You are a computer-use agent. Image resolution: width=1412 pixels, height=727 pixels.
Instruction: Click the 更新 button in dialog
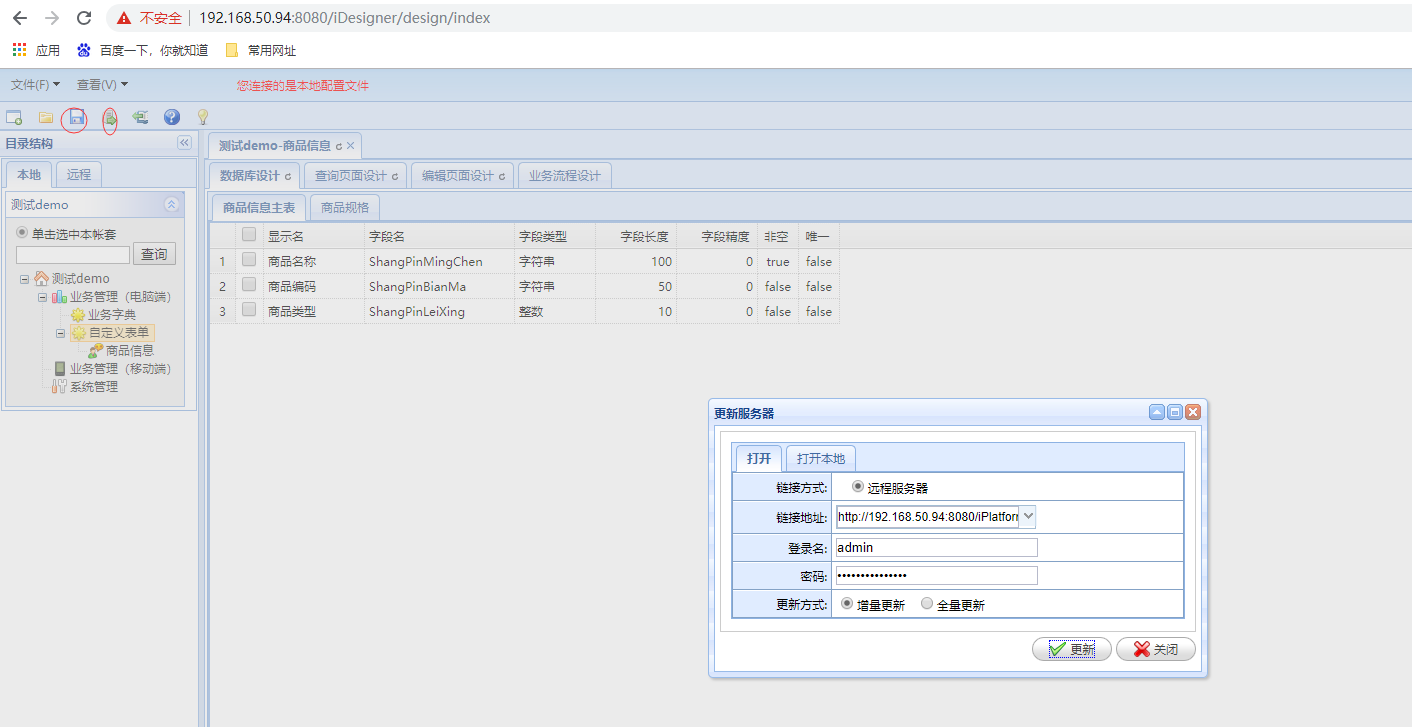[1072, 649]
